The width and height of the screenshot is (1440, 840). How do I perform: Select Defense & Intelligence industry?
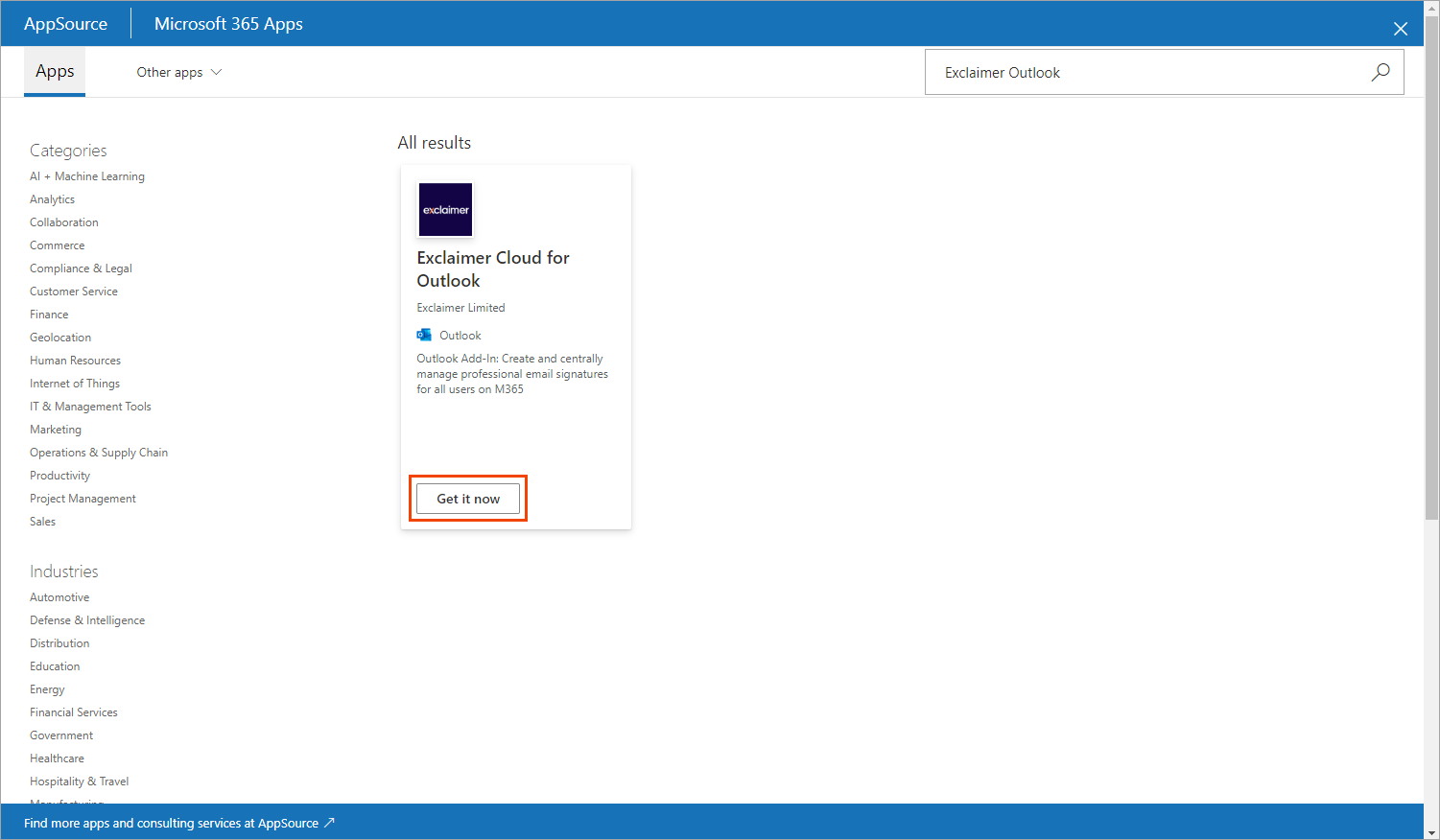coord(87,620)
